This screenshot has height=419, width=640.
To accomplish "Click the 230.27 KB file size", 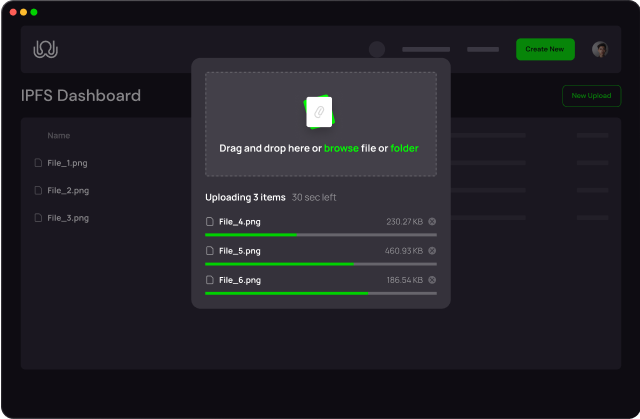I will click(404, 222).
